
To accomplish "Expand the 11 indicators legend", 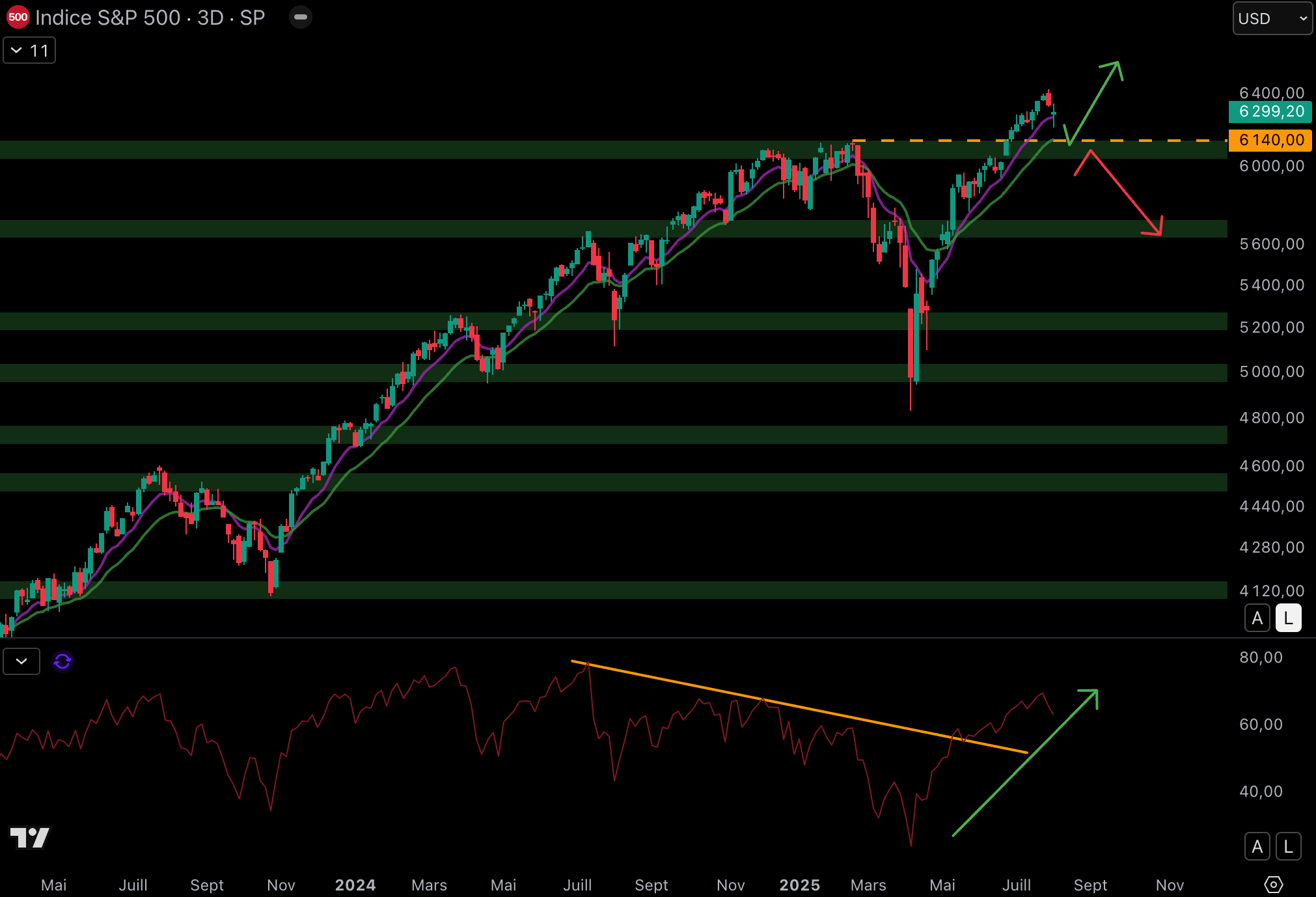I will 29,51.
